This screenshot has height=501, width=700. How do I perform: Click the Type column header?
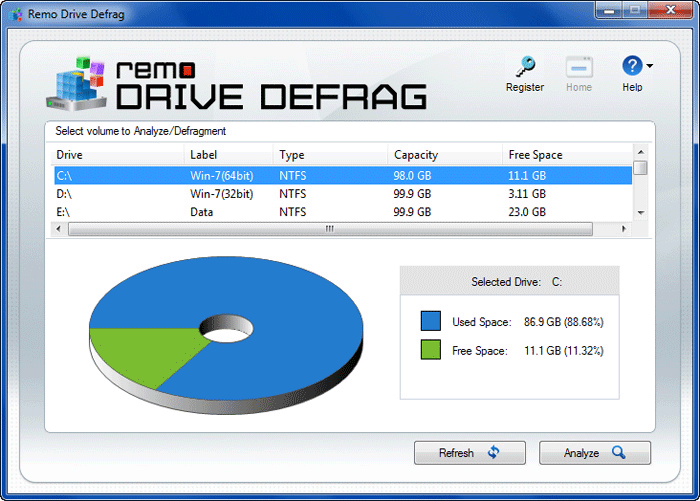pos(330,155)
